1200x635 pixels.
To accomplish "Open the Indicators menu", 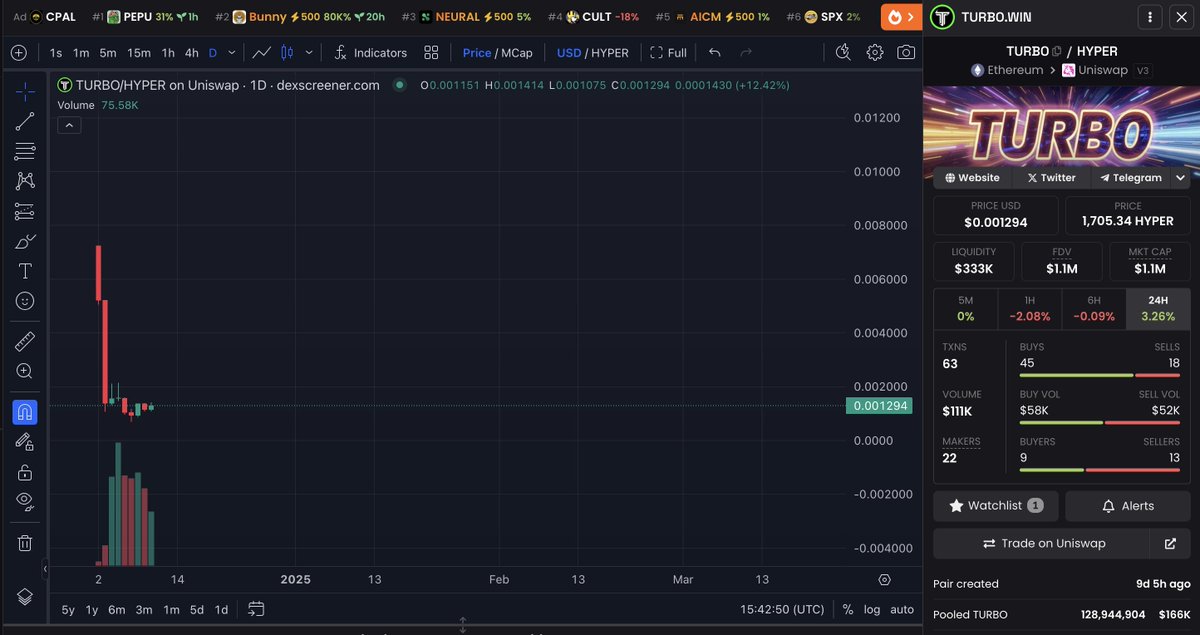I will (370, 53).
